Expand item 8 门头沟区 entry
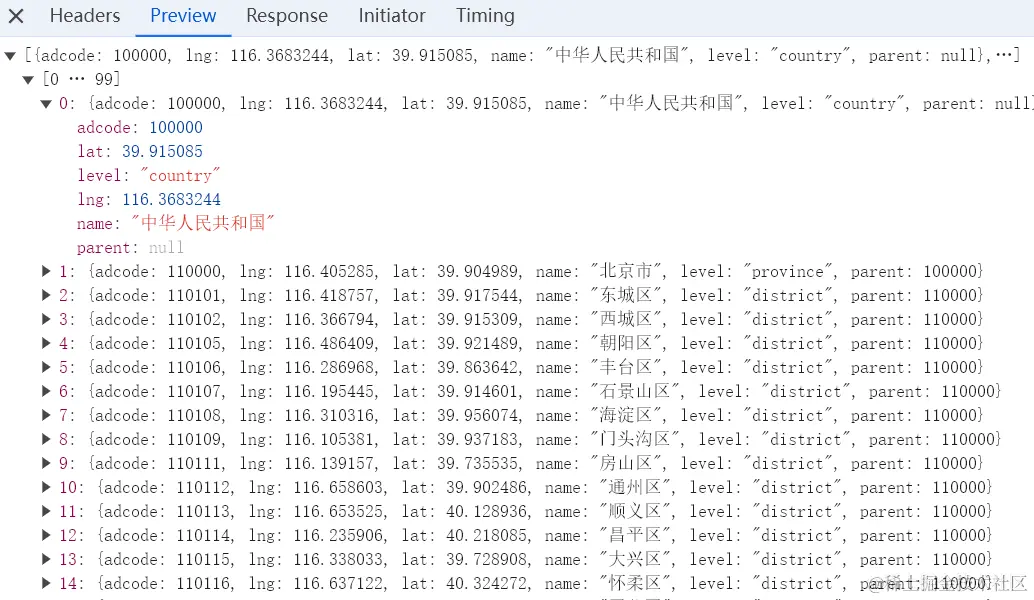 [46, 439]
